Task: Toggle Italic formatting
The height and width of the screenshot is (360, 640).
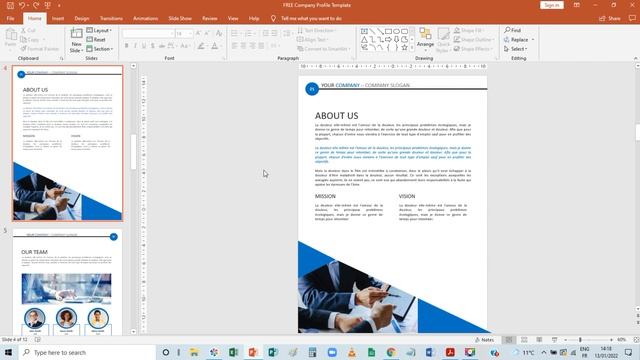Action: (135, 46)
